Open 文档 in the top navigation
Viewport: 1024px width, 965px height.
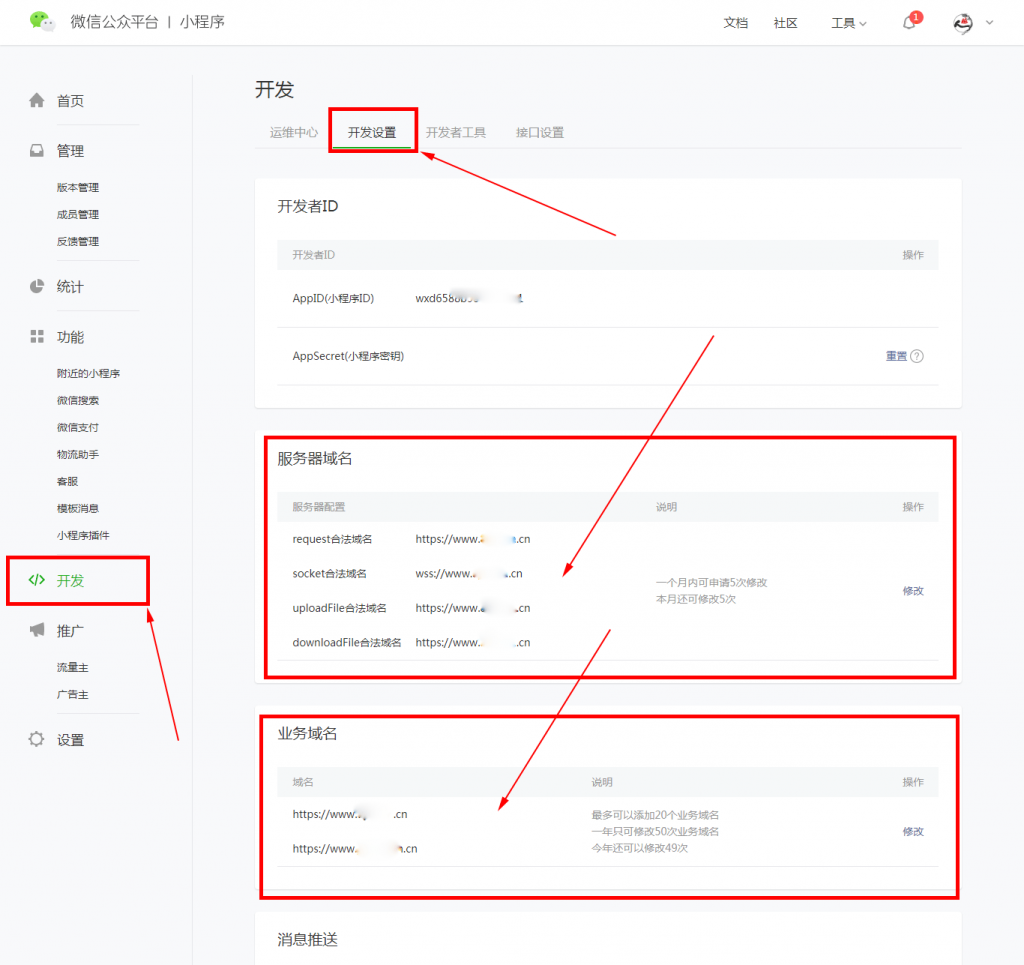pos(735,23)
